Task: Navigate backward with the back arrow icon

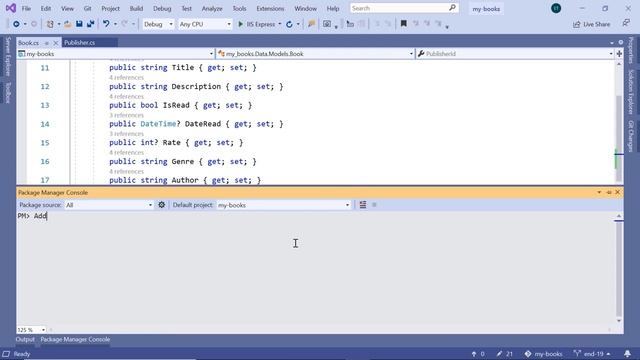Action: (16, 24)
